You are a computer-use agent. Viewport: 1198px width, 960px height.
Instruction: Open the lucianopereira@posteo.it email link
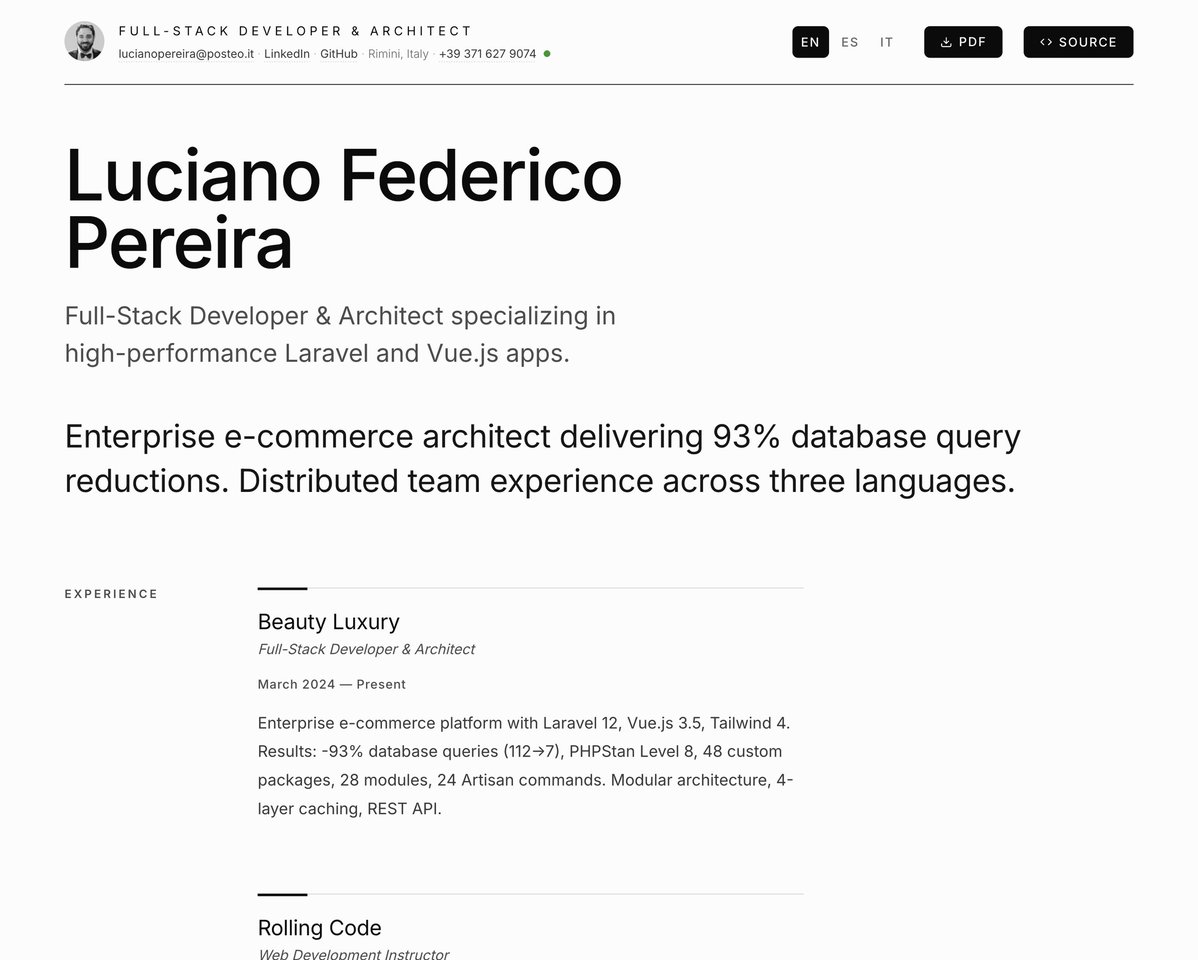tap(186, 54)
